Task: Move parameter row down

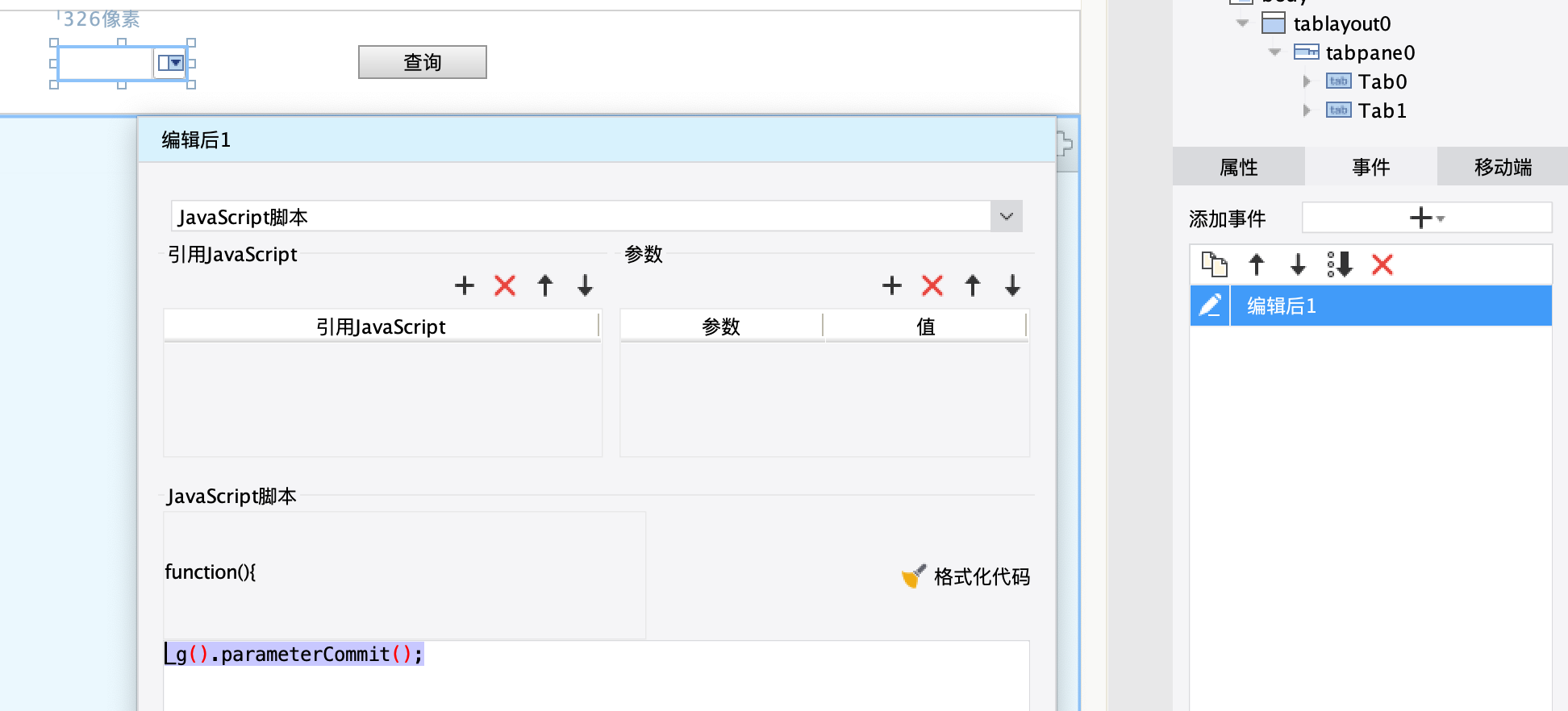Action: click(x=1013, y=285)
